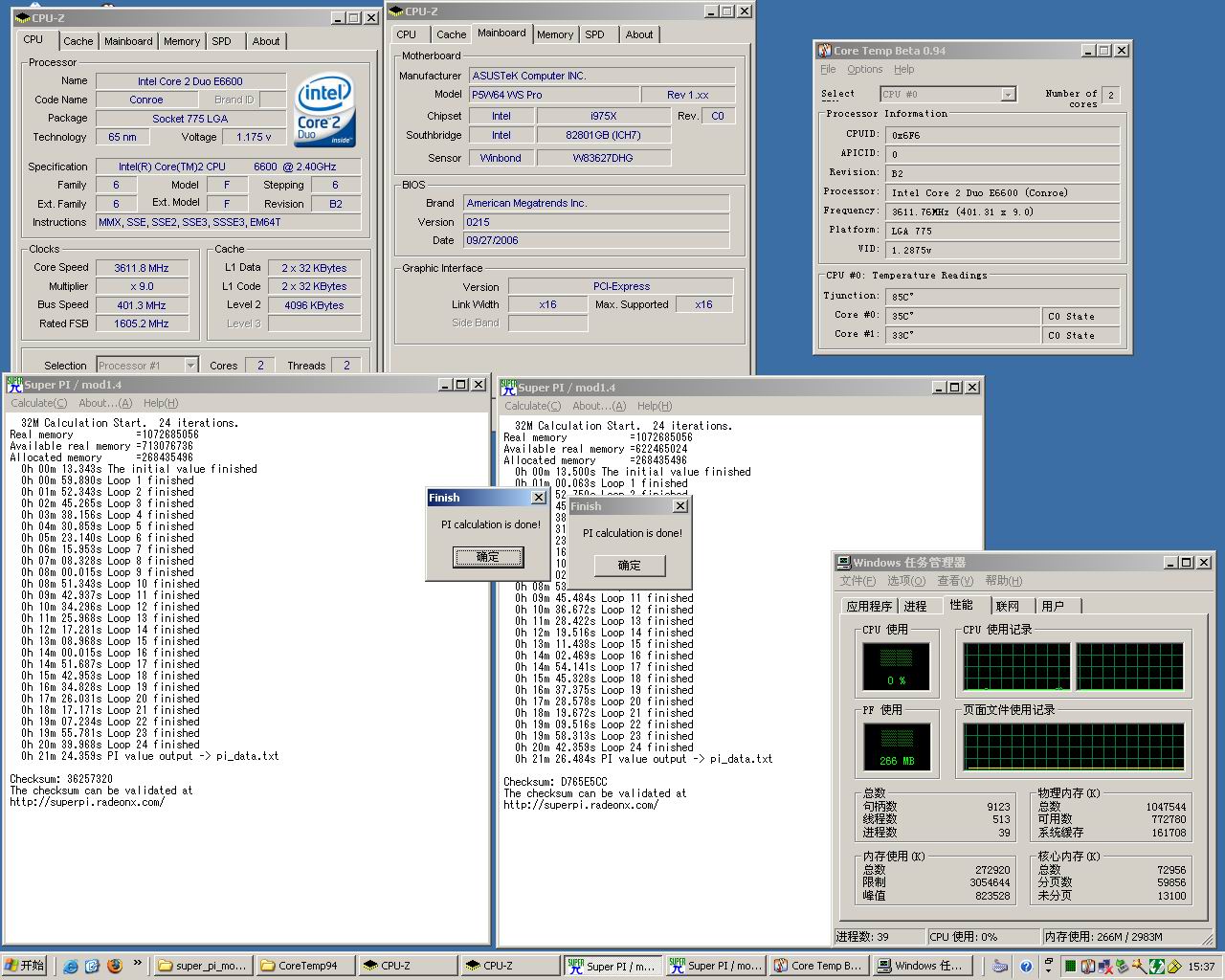Screen dimensions: 1225x980
Task: Click left CPU-Z title bar chip icon
Action: coord(23,18)
